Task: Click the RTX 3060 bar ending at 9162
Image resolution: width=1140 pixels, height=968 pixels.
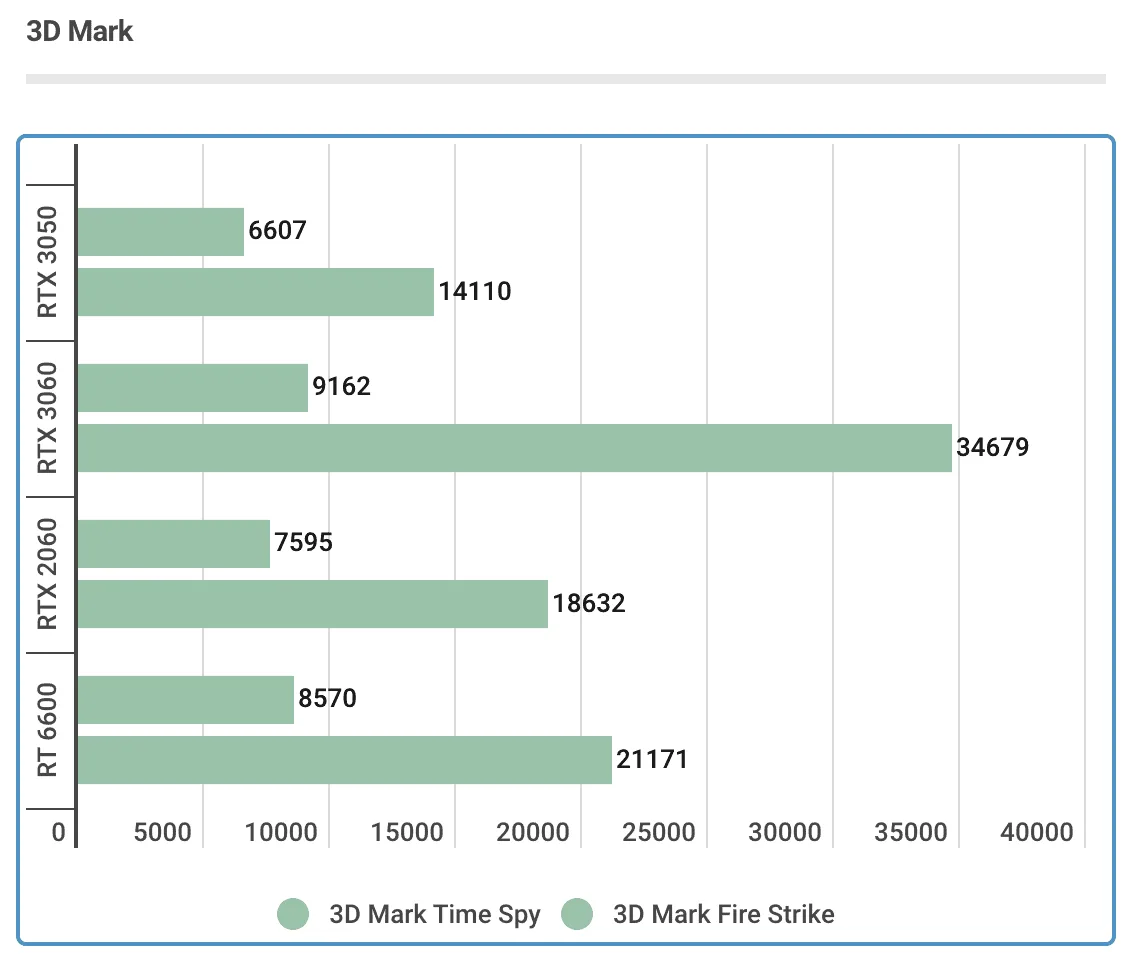Action: click(193, 388)
